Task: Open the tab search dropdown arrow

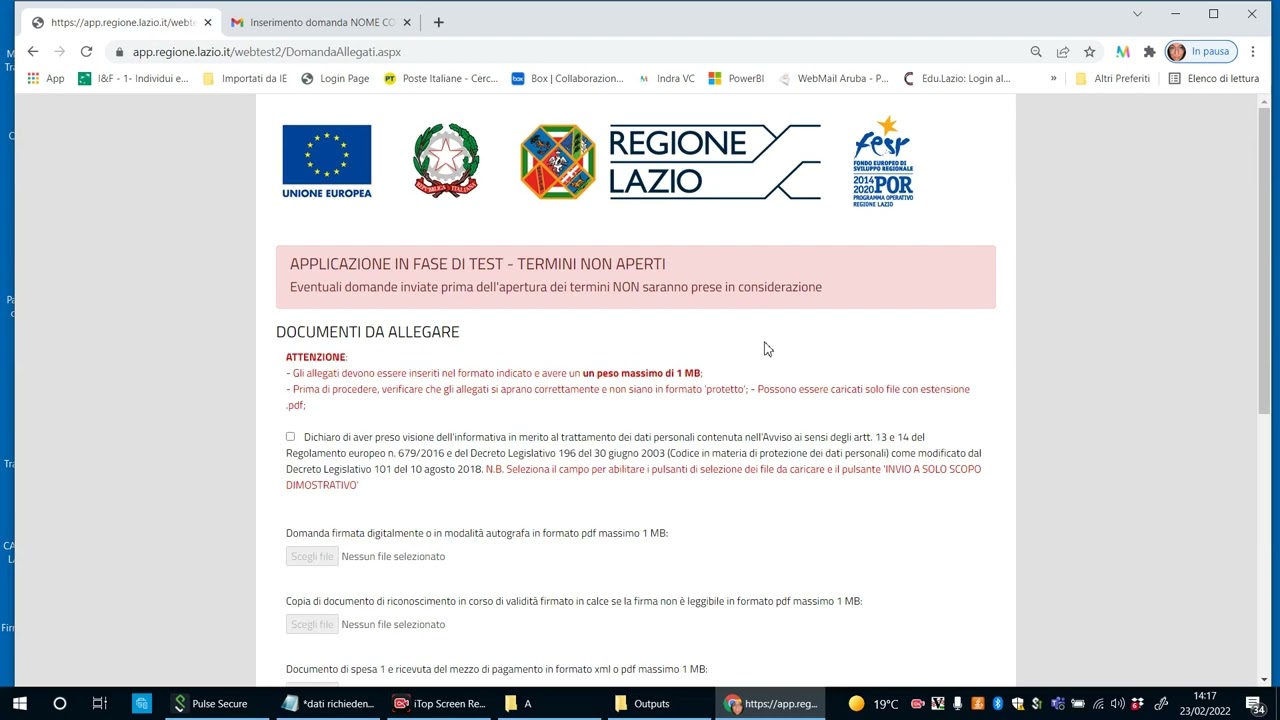Action: pyautogui.click(x=1137, y=14)
